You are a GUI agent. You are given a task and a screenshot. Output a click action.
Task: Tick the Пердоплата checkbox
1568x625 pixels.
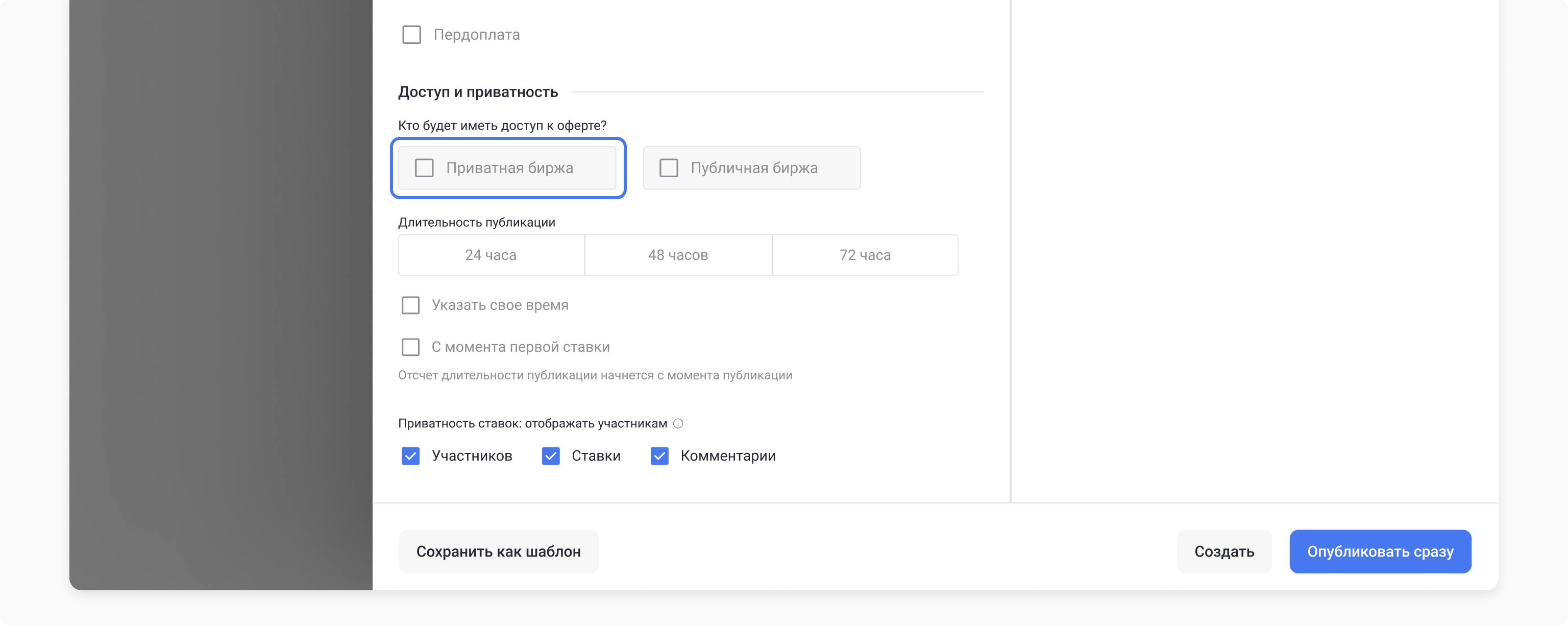(411, 35)
